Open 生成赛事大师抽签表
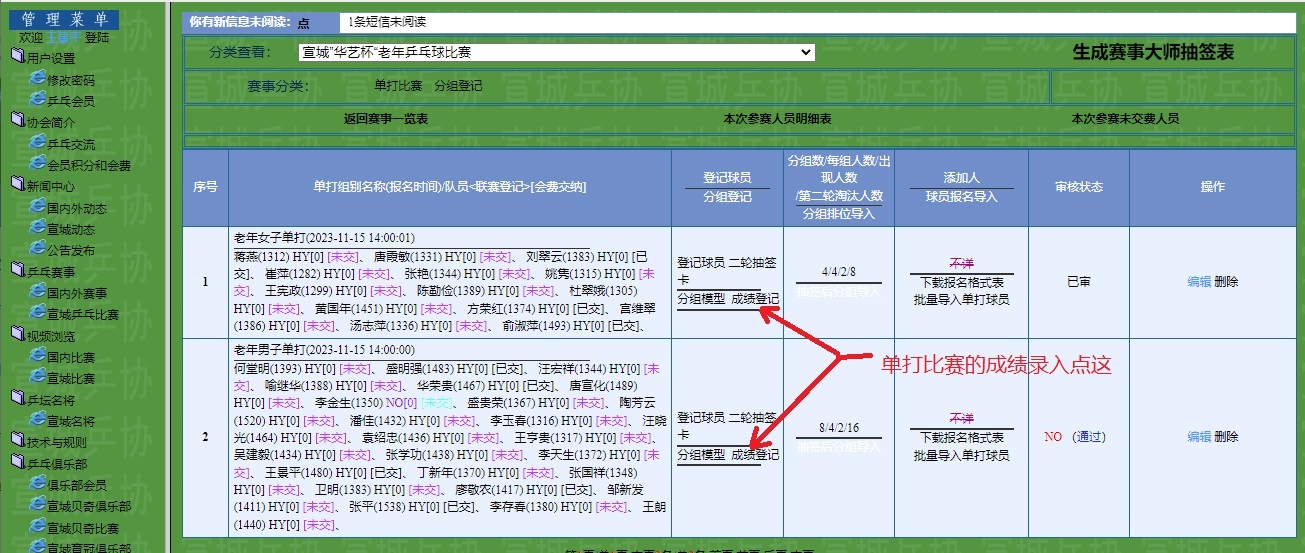1305x553 pixels. click(x=1152, y=53)
